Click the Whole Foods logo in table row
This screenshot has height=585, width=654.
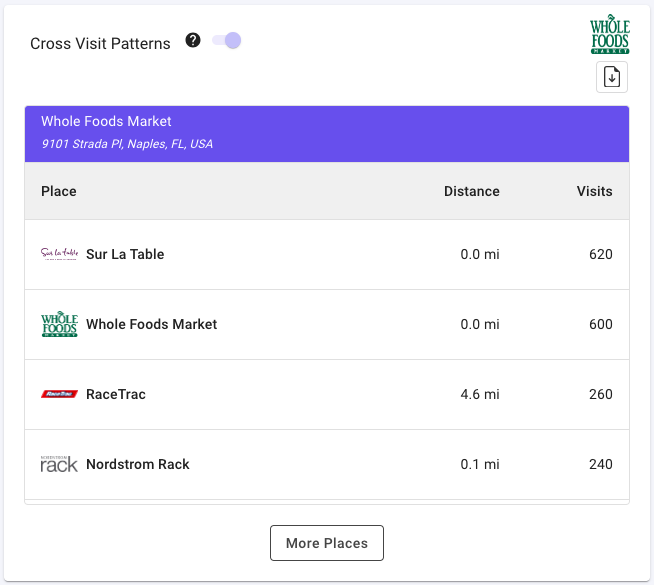click(59, 324)
